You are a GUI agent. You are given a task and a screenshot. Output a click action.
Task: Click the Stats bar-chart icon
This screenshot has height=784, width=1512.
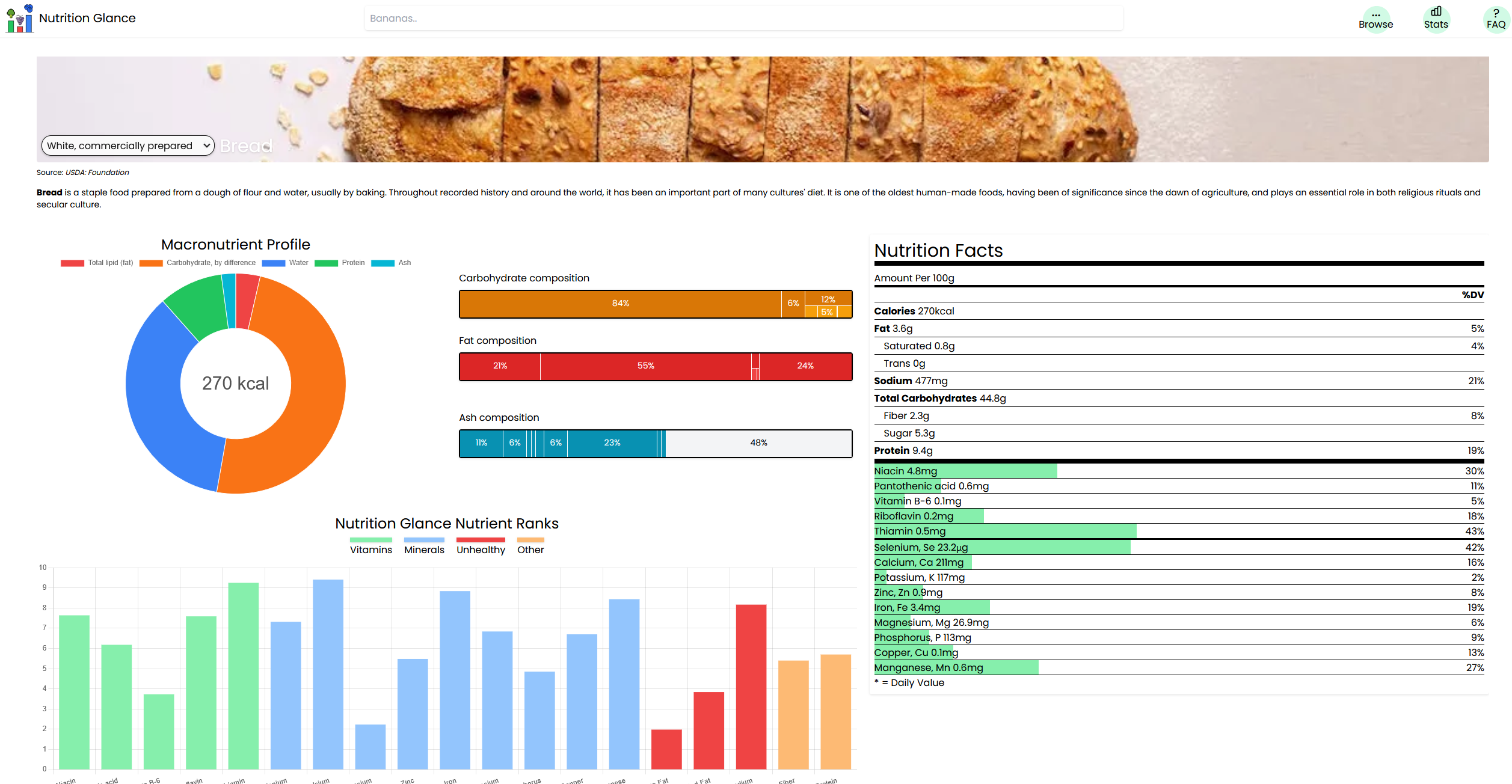(1436, 11)
